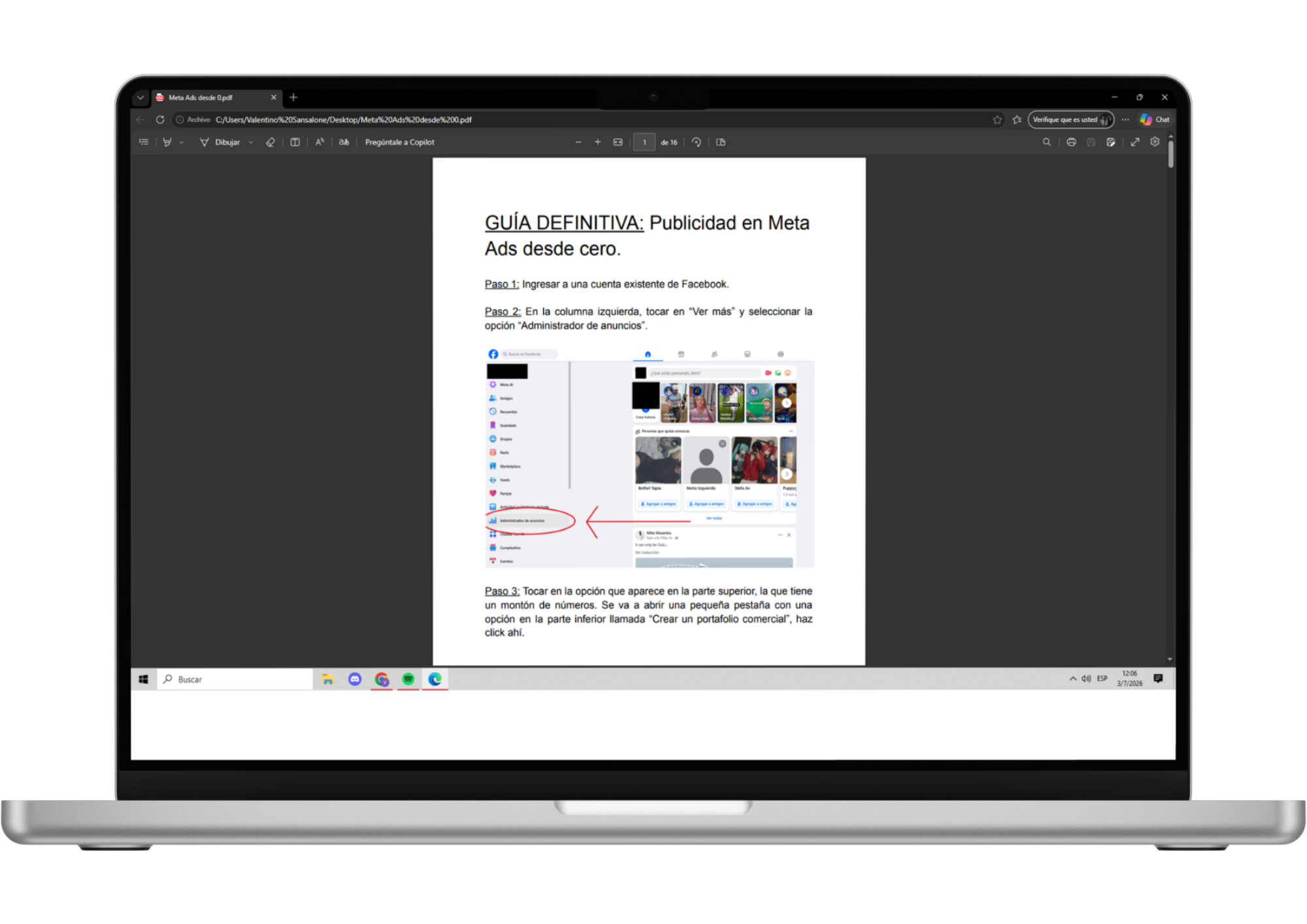Click the save as icon
Viewport: 1307px width, 924px height.
pos(1111,142)
